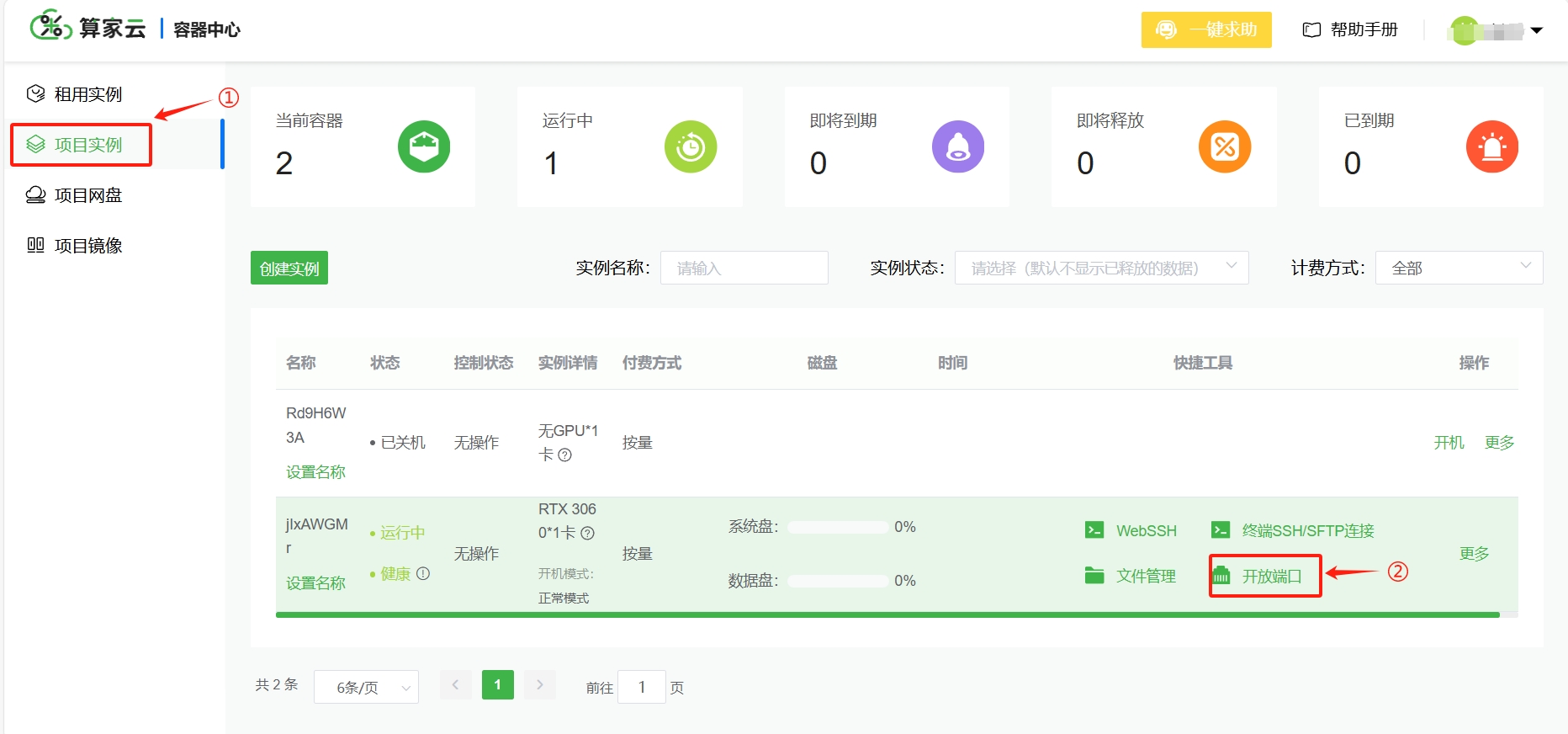Focus the 前往 page number input
This screenshot has width=1568, height=734.
(642, 687)
